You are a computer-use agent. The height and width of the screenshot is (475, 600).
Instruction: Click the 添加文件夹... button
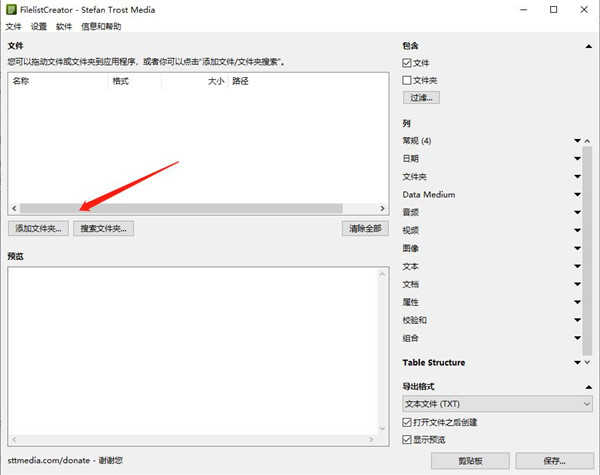tap(38, 229)
